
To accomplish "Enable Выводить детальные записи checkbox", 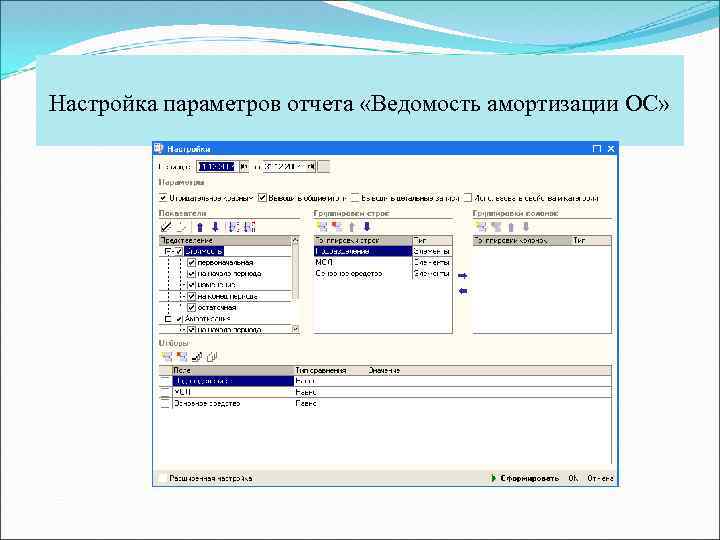I will (x=355, y=198).
